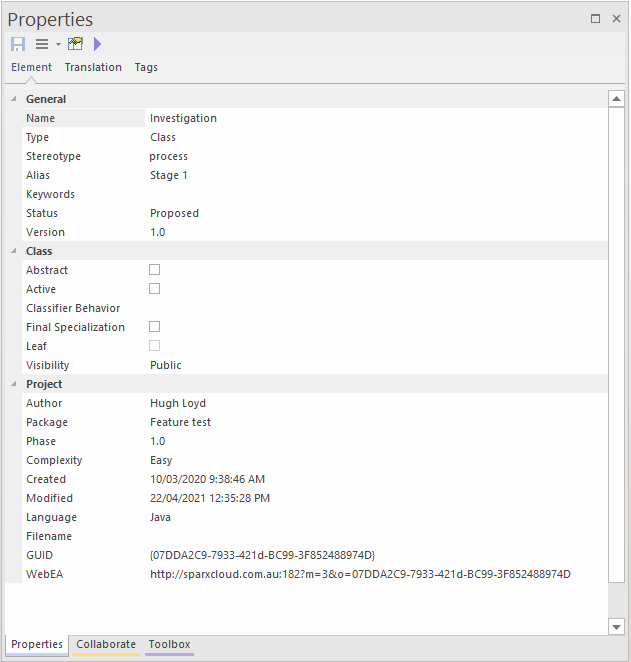Close the Properties panel
The height and width of the screenshot is (662, 631).
tap(616, 18)
